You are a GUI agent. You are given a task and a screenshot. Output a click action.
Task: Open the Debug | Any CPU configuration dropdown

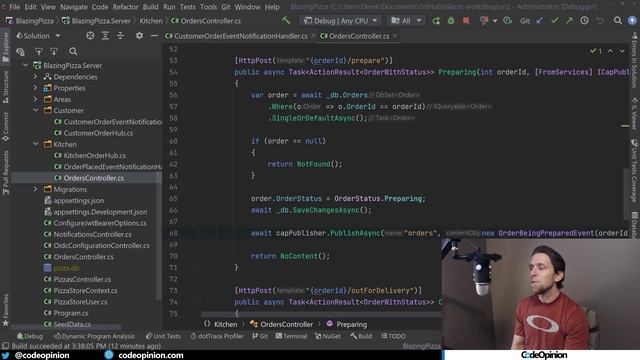coord(340,20)
